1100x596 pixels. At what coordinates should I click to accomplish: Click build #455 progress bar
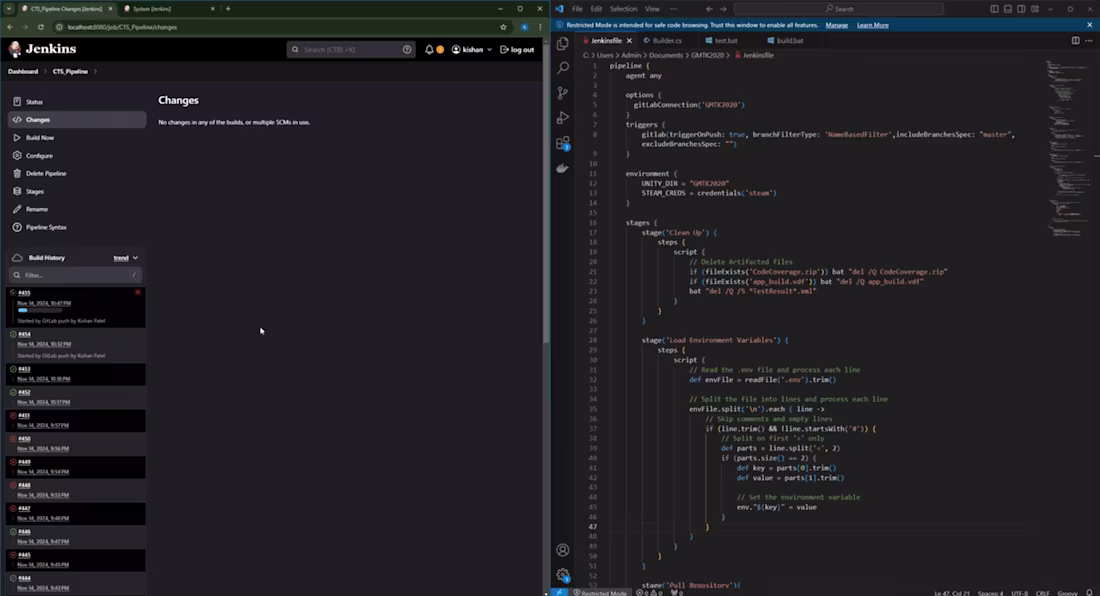point(39,310)
